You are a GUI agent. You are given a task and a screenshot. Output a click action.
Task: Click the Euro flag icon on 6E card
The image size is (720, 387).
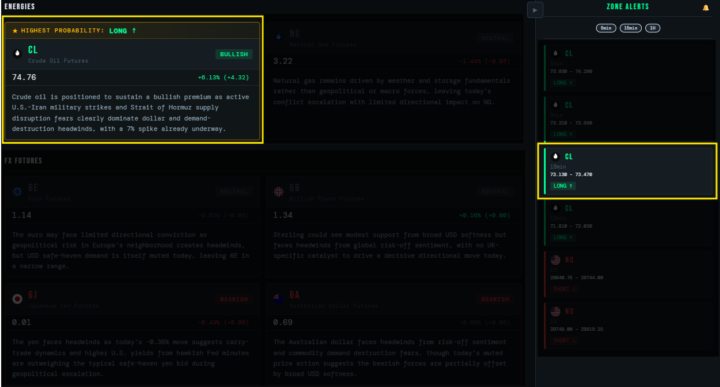(x=17, y=191)
